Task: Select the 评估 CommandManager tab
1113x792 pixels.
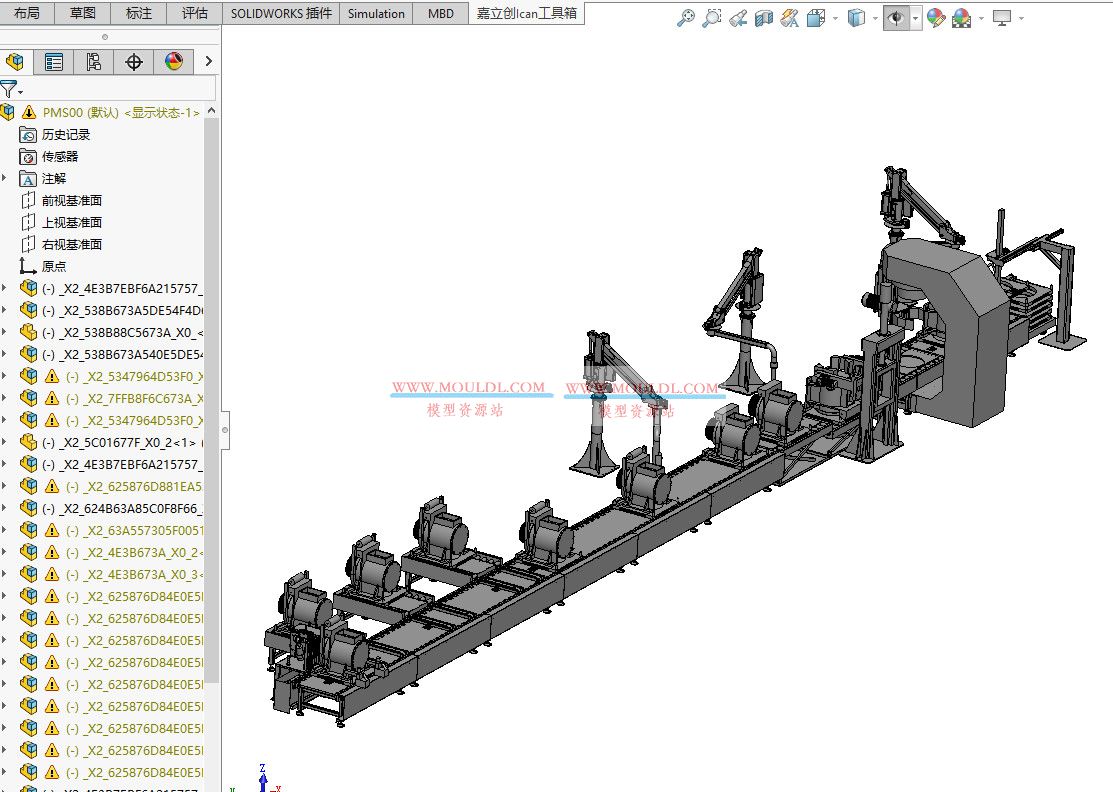Action: point(194,14)
